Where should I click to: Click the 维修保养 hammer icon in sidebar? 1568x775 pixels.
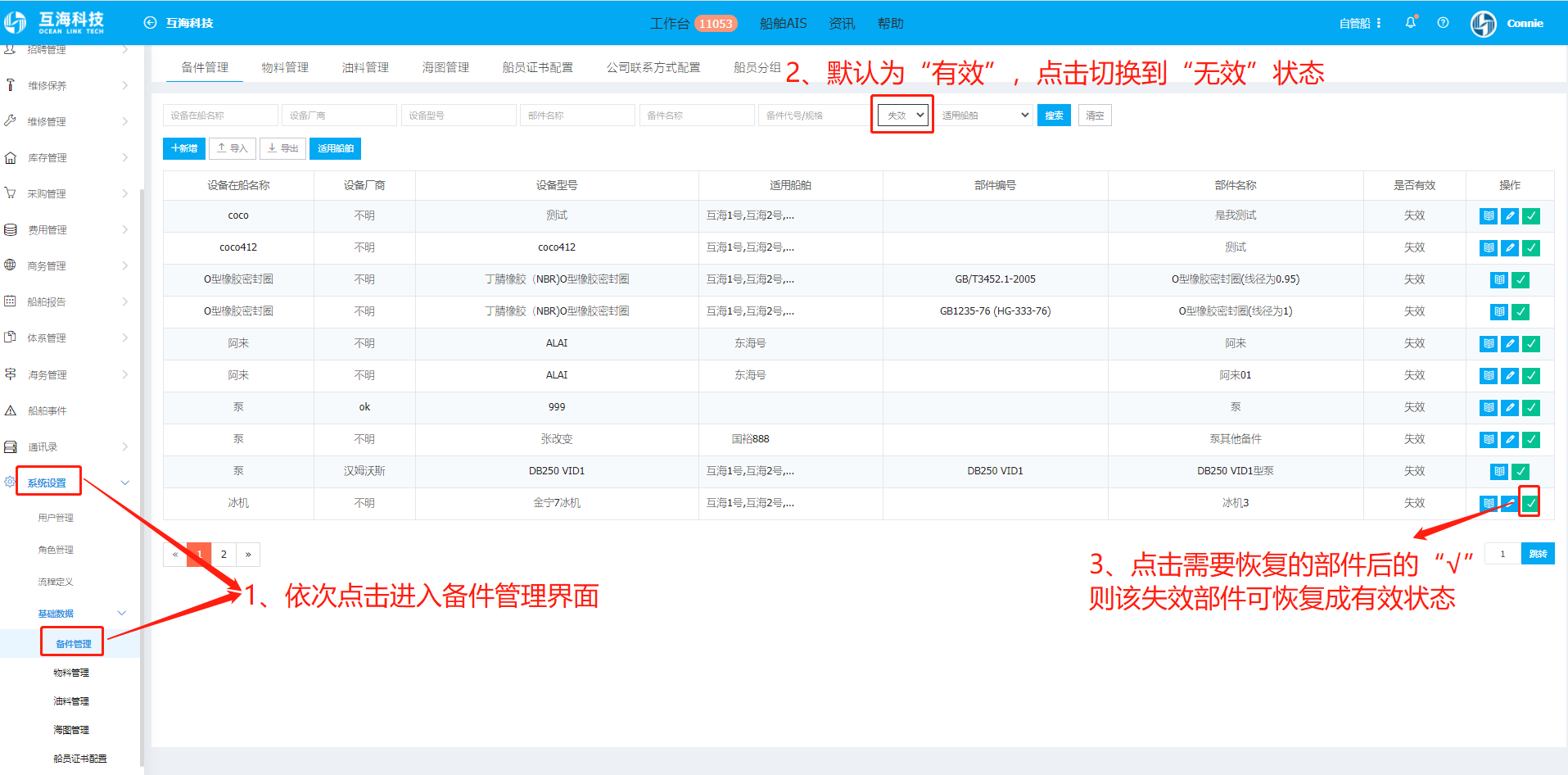coord(11,85)
